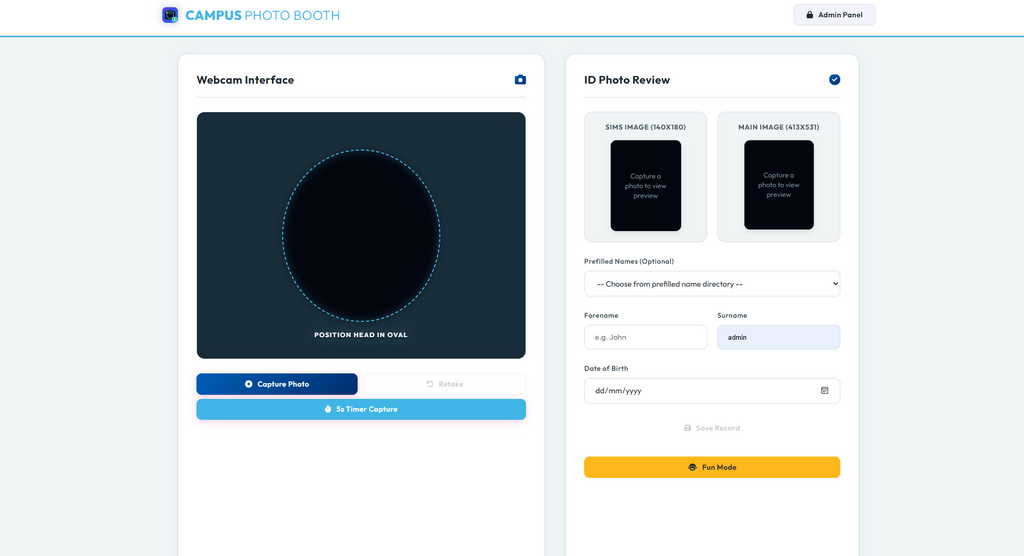
Task: Click the Forename input field
Action: [645, 337]
